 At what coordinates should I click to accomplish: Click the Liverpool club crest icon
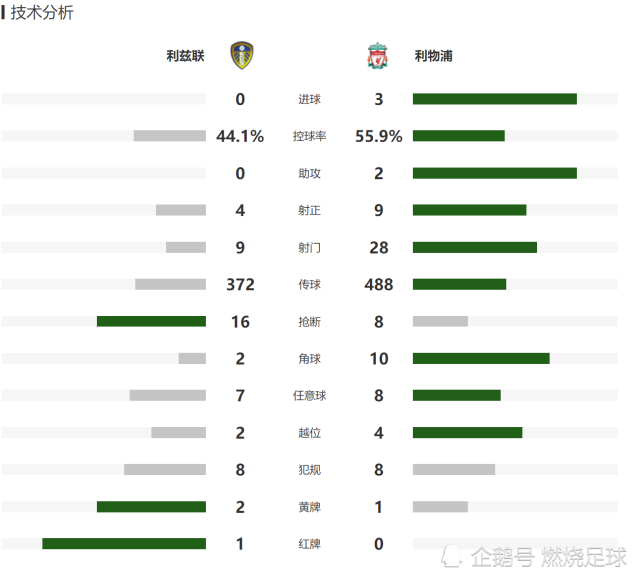click(x=377, y=56)
